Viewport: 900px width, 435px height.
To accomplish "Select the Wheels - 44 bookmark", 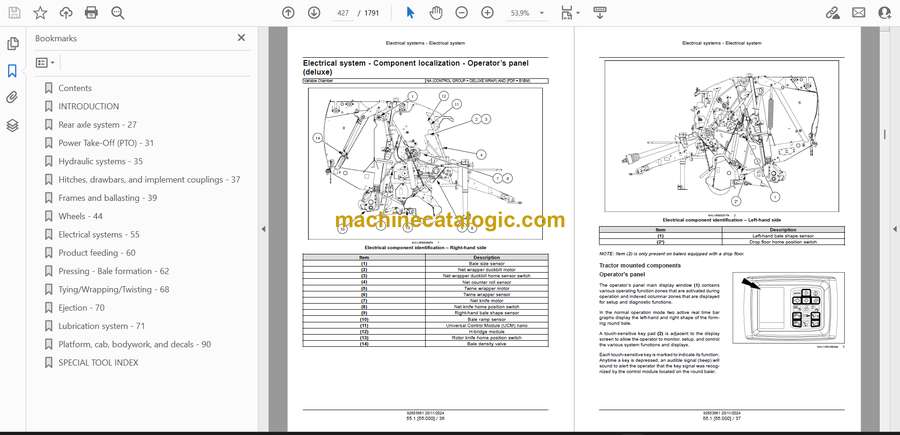I will pyautogui.click(x=81, y=216).
